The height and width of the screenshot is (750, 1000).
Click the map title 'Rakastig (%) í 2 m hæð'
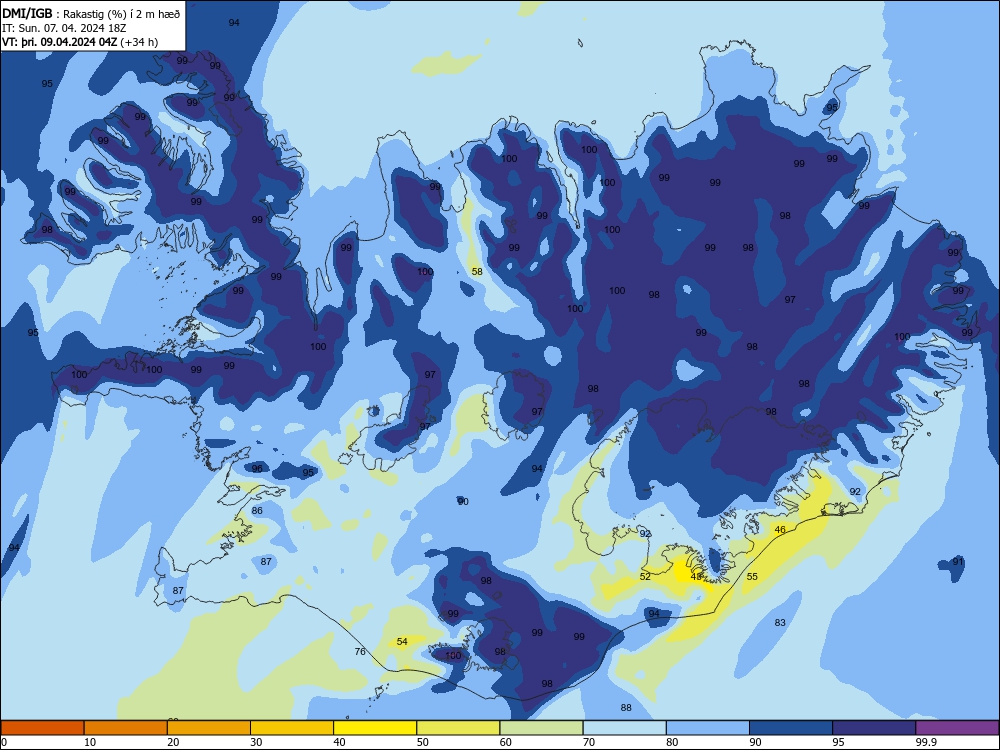122,13
